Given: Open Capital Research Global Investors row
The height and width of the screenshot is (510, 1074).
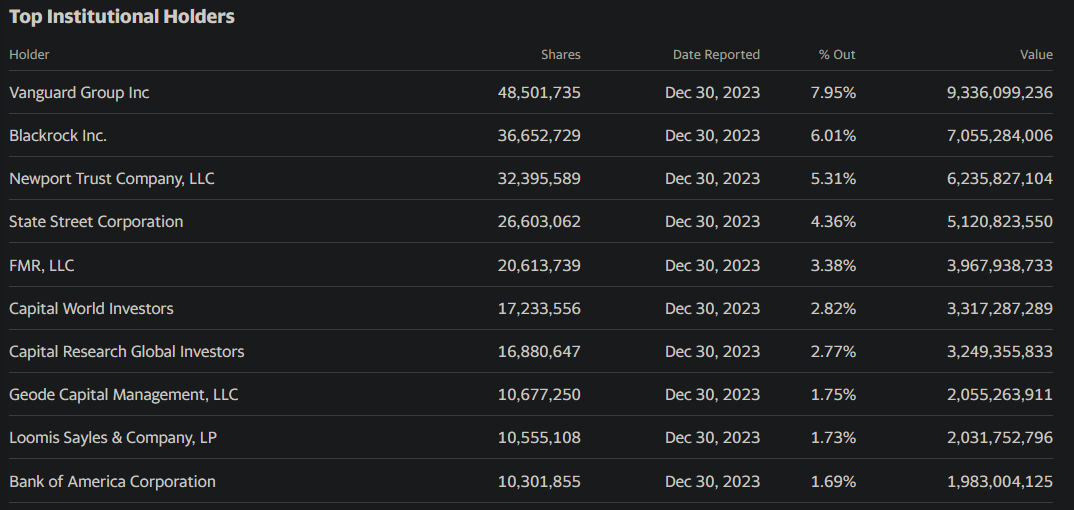Looking at the screenshot, I should coord(531,351).
